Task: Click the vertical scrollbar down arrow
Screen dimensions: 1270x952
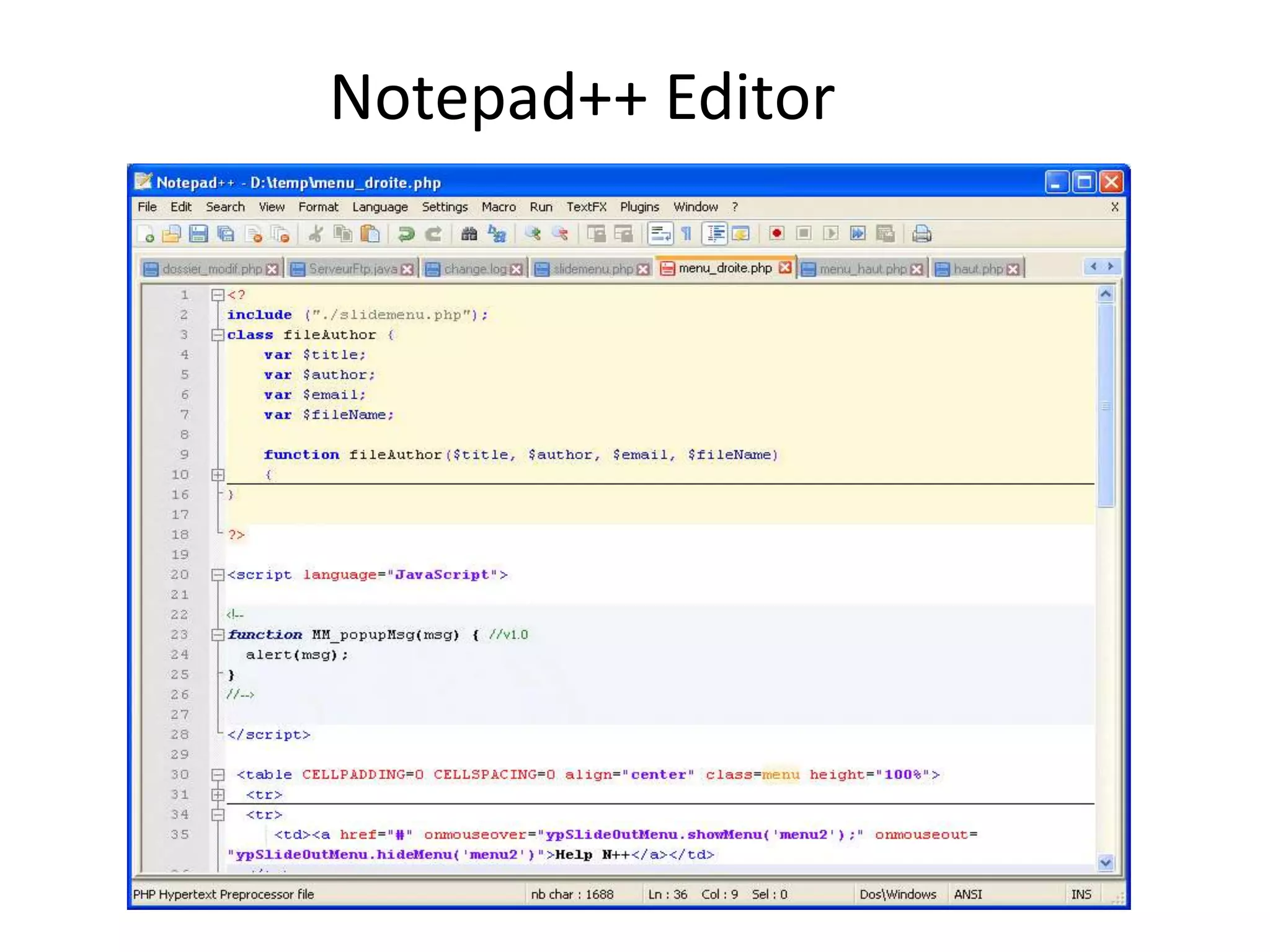Action: (x=1105, y=863)
